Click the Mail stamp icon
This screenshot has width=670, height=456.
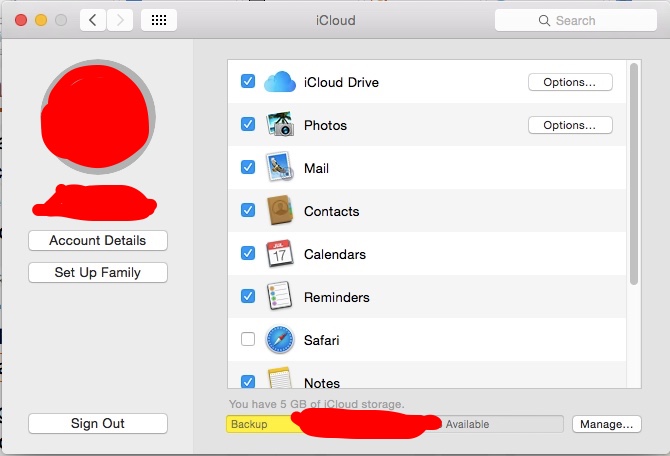[280, 167]
